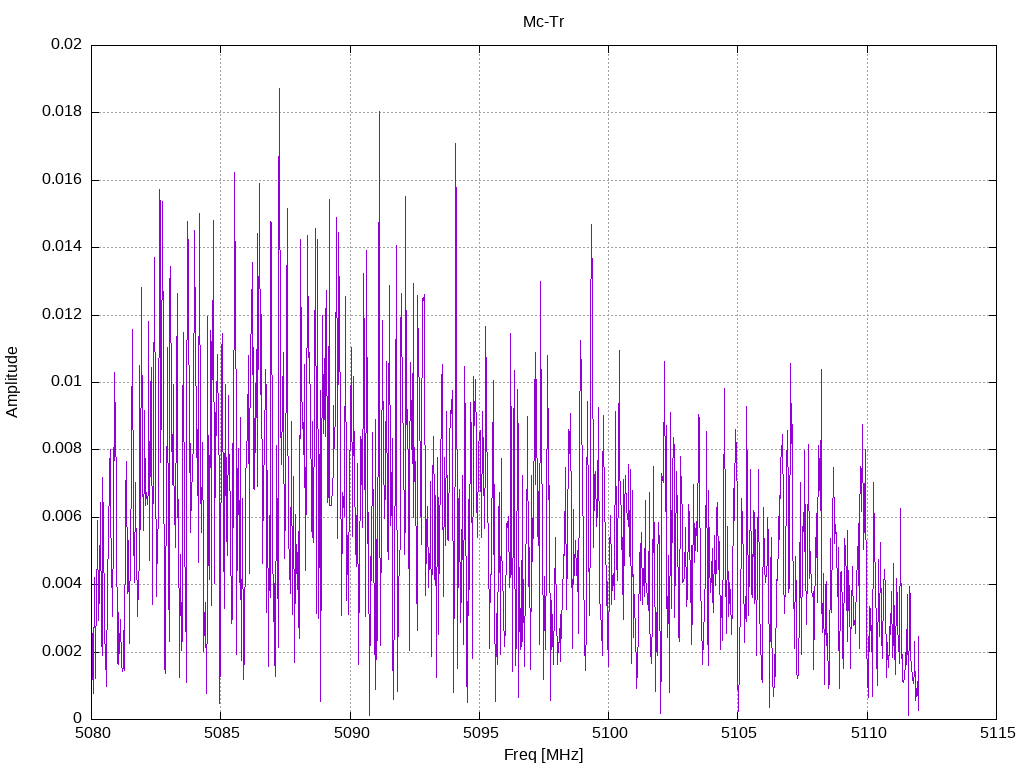The height and width of the screenshot is (768, 1024).
Task: Click the x-axis tick label 5105
Action: tap(739, 733)
